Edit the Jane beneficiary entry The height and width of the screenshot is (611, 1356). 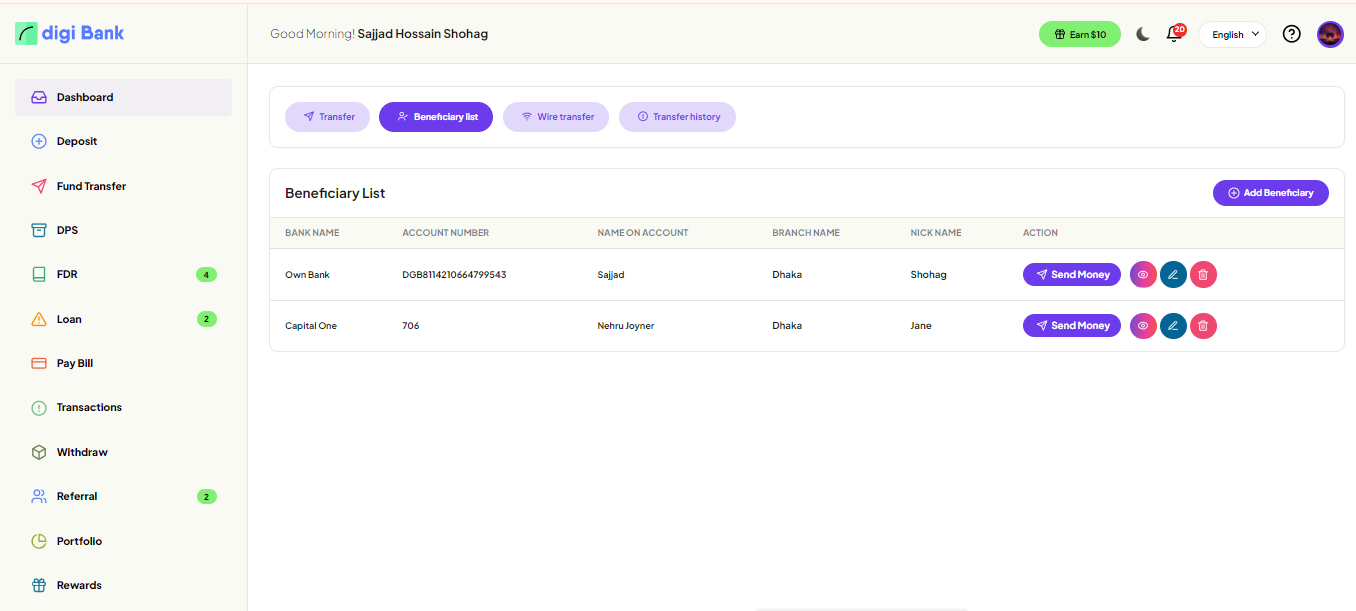(1173, 325)
